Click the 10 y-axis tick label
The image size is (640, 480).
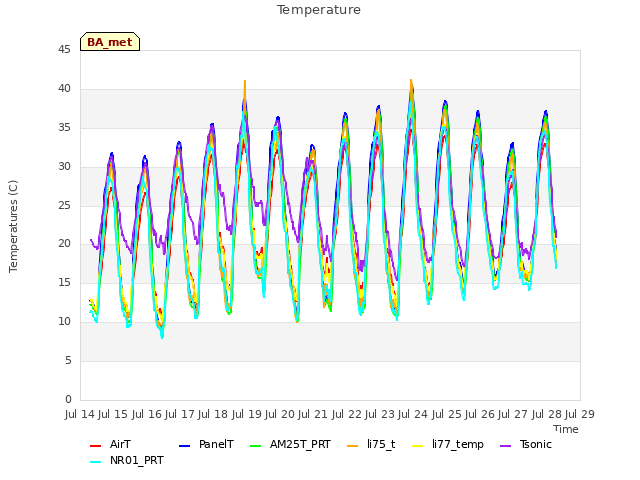(64, 322)
